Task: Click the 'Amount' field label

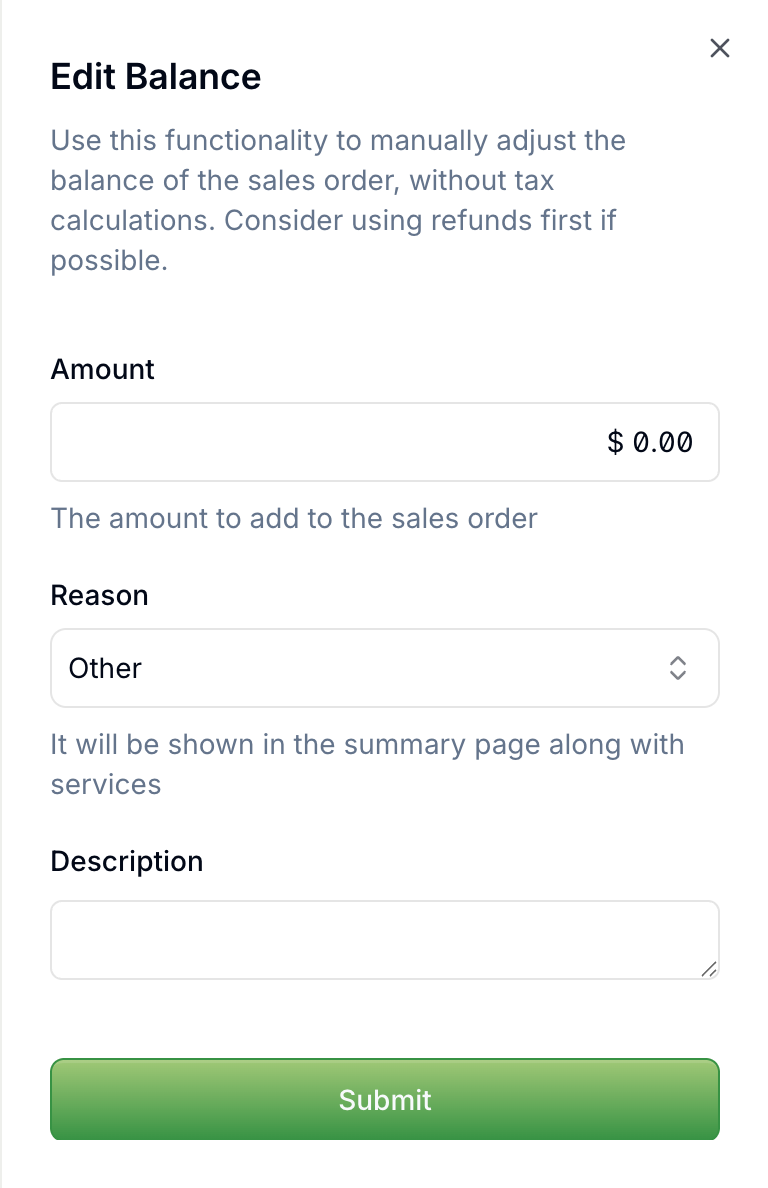Action: (102, 370)
